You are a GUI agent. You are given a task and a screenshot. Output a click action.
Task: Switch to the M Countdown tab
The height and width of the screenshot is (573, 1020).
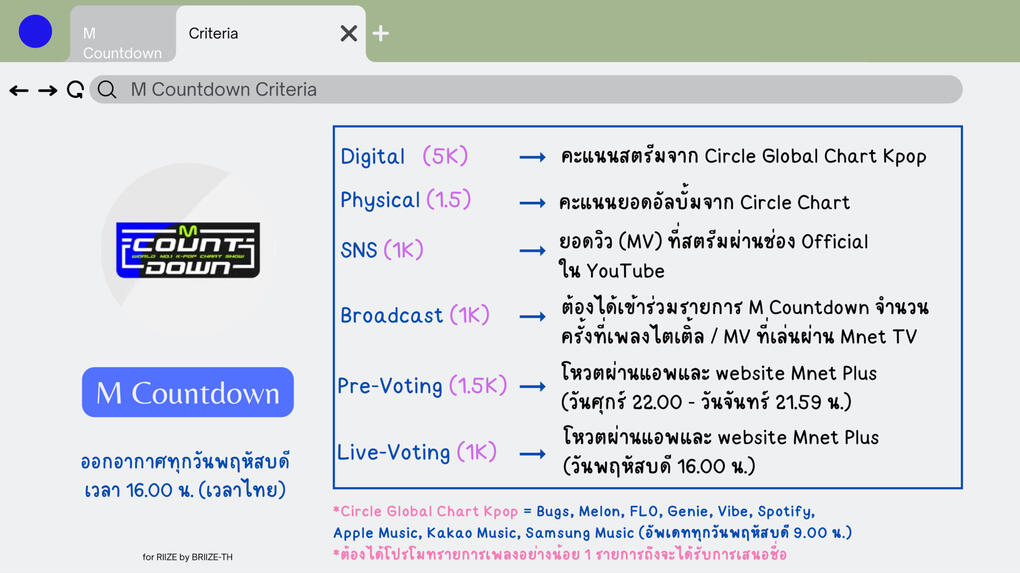122,42
